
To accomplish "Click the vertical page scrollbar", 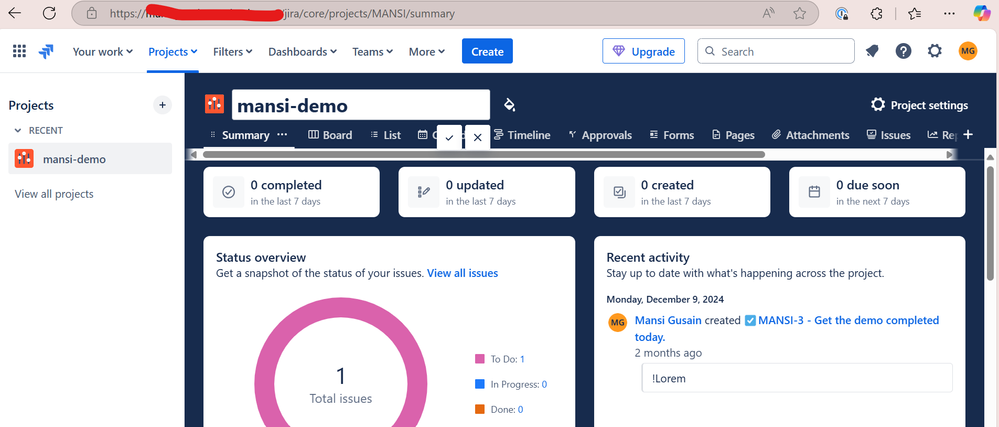I will coord(990,222).
